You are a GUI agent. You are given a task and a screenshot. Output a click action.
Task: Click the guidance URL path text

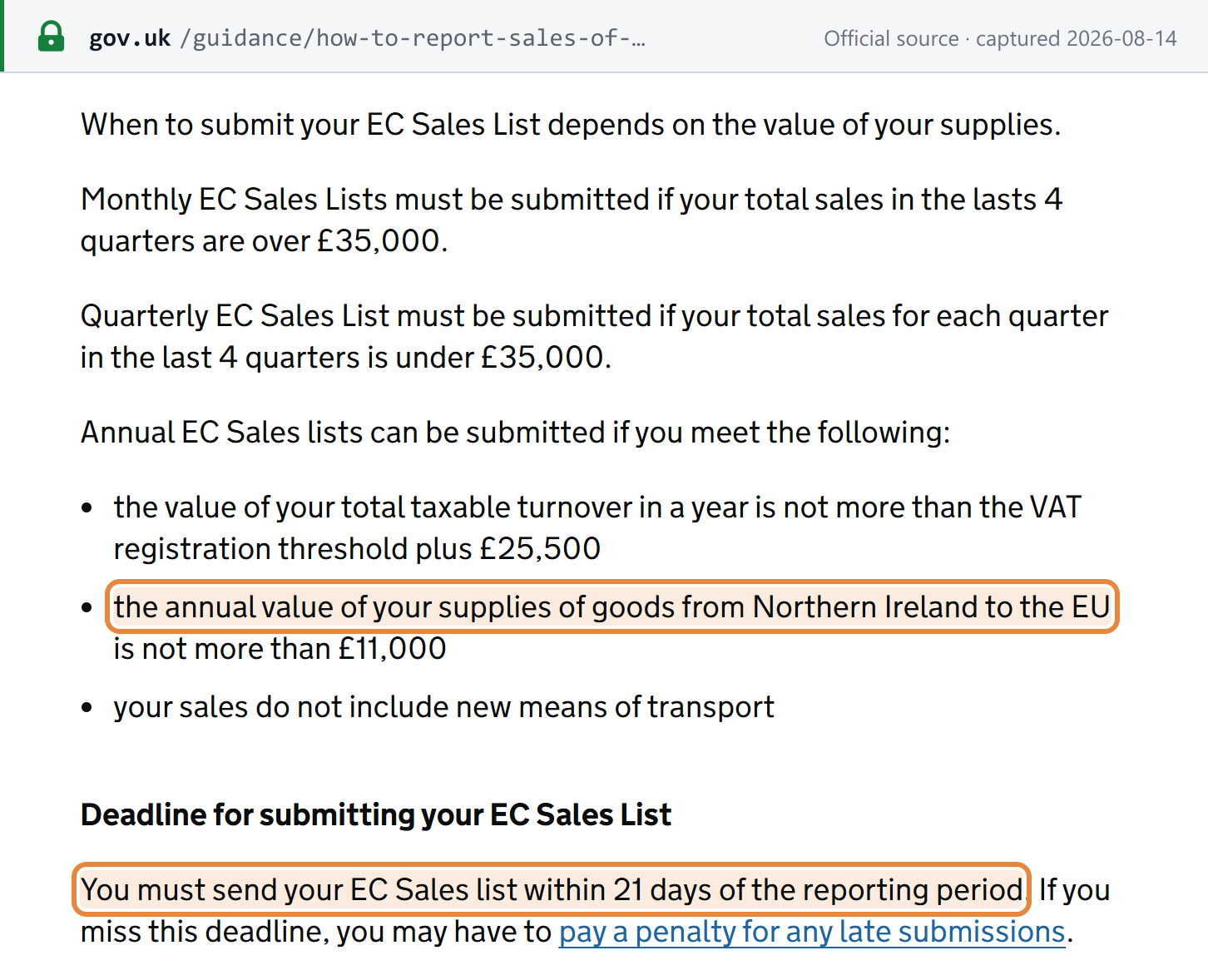tap(412, 38)
